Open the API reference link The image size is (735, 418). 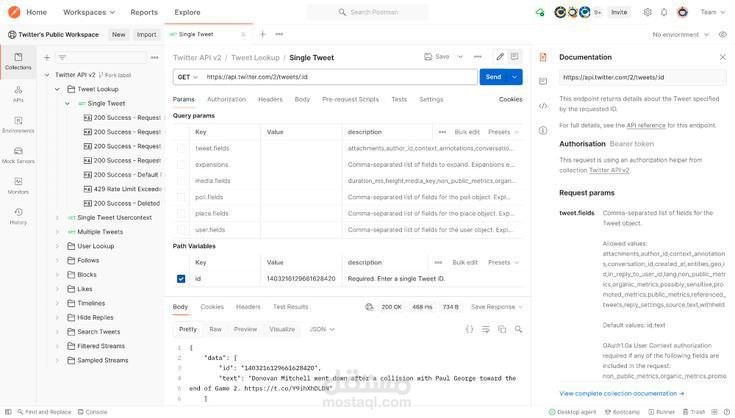pos(645,126)
